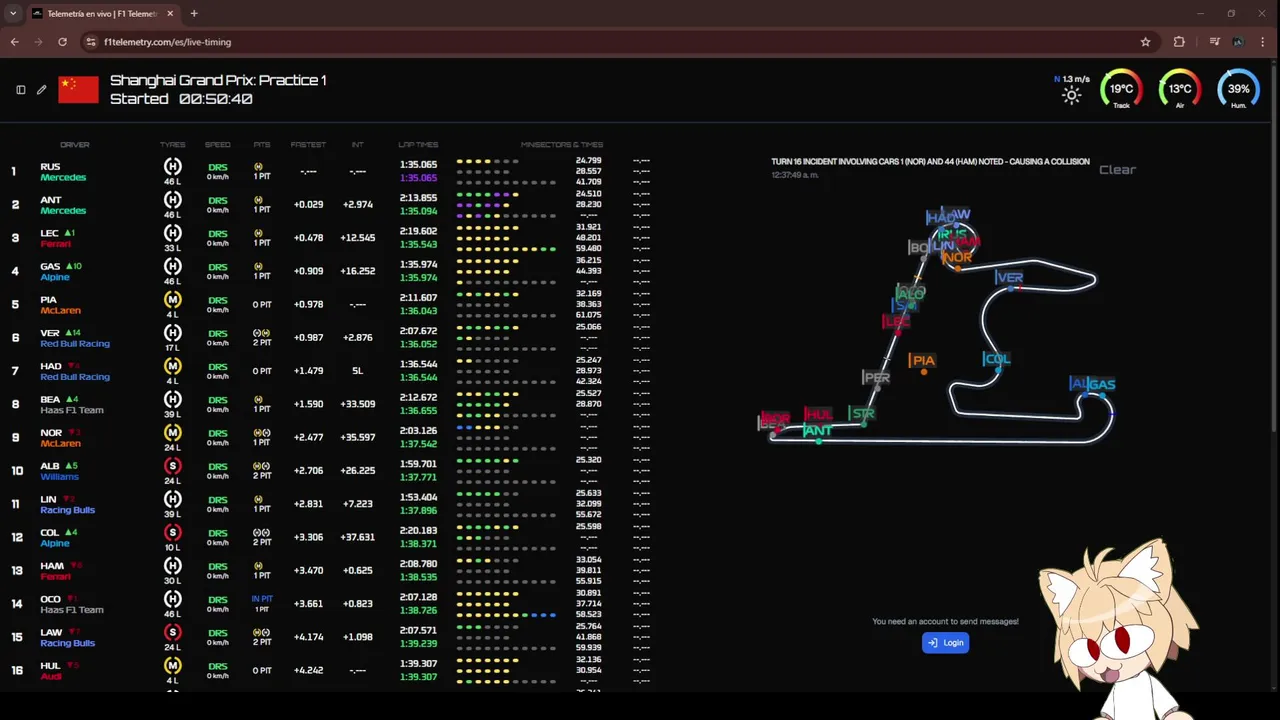Viewport: 1280px width, 720px height.
Task: Click the Login button in chat
Action: click(x=945, y=643)
